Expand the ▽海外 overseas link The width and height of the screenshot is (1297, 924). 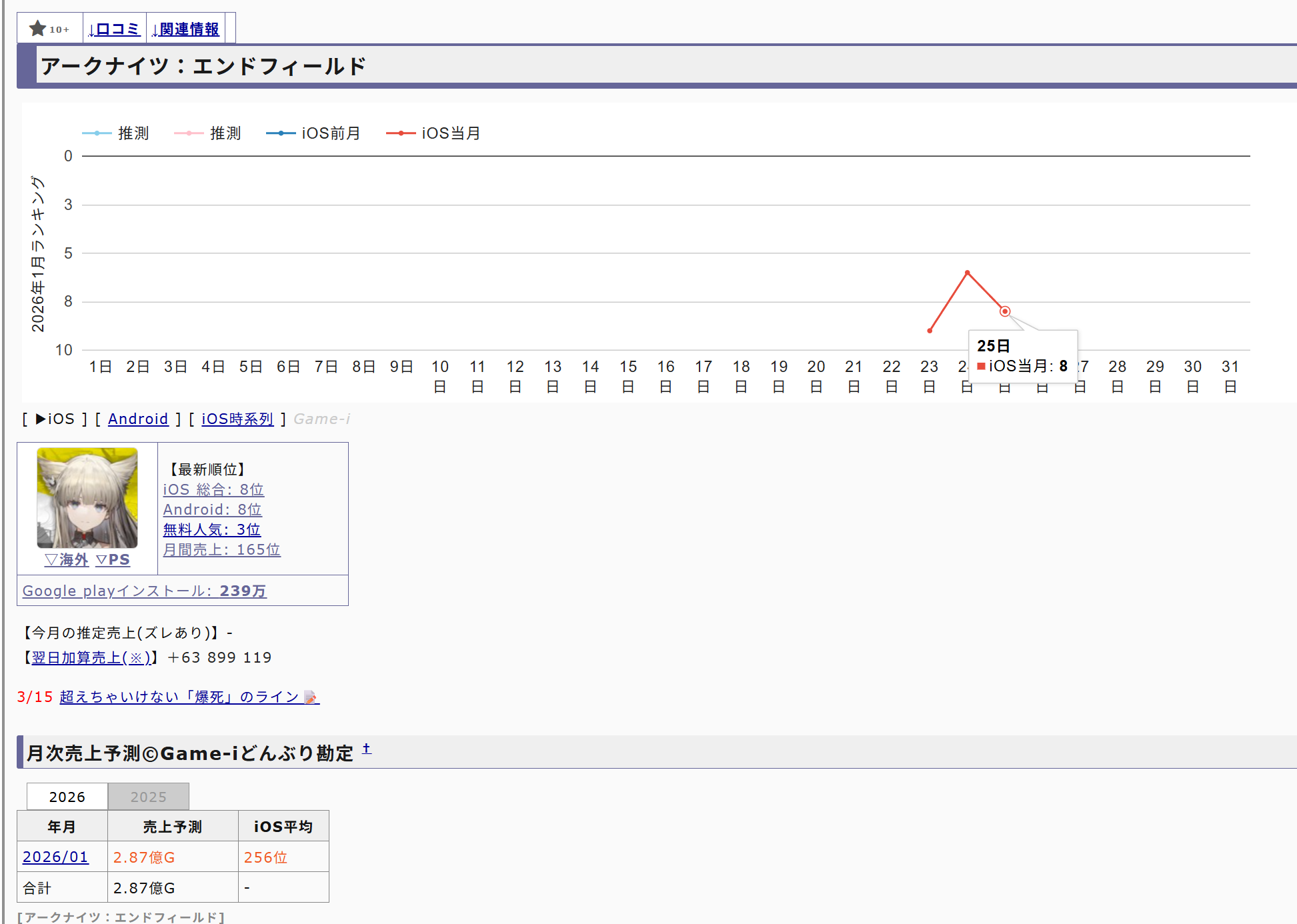67,560
